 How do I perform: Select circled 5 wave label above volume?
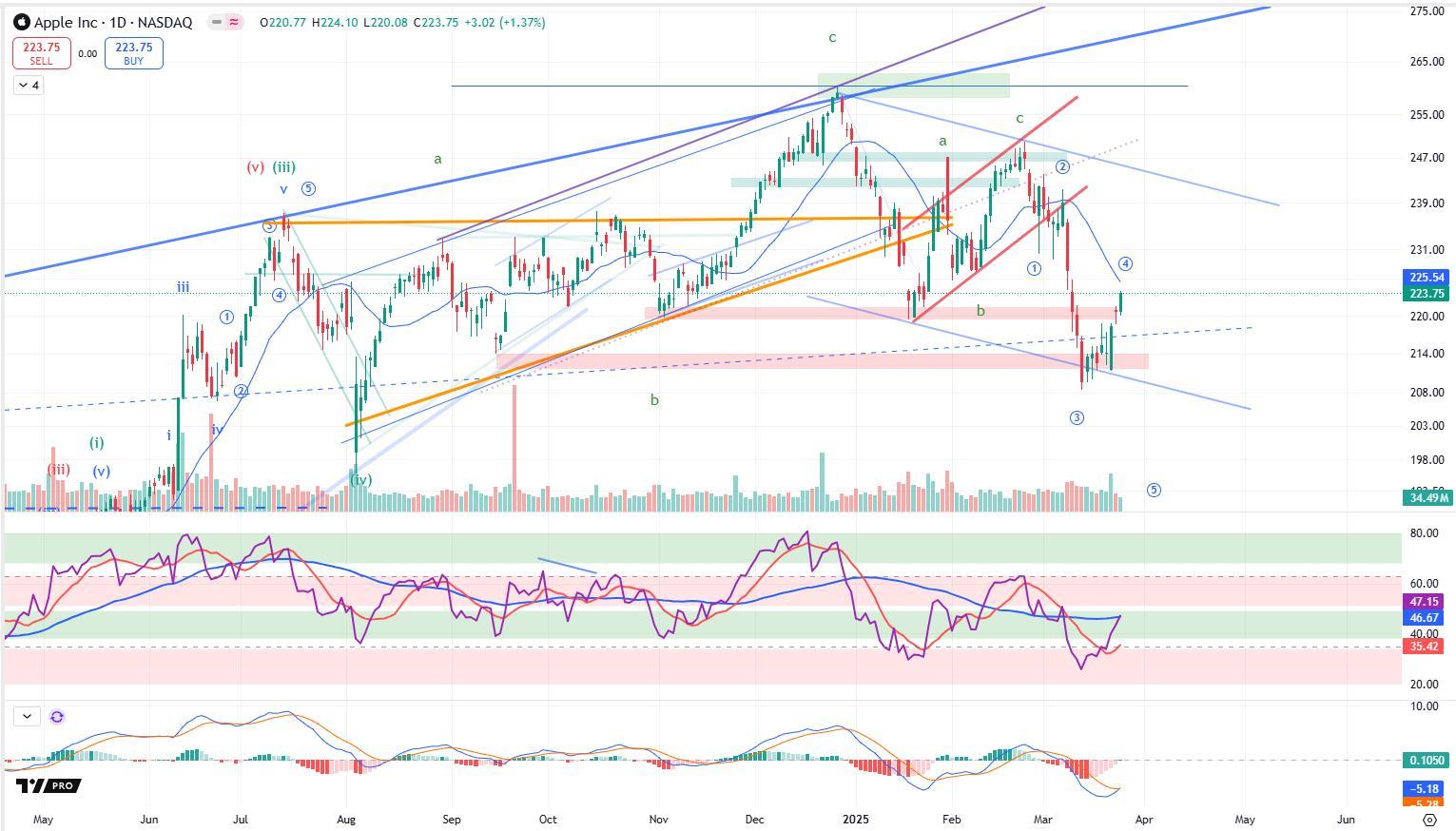tap(1154, 491)
